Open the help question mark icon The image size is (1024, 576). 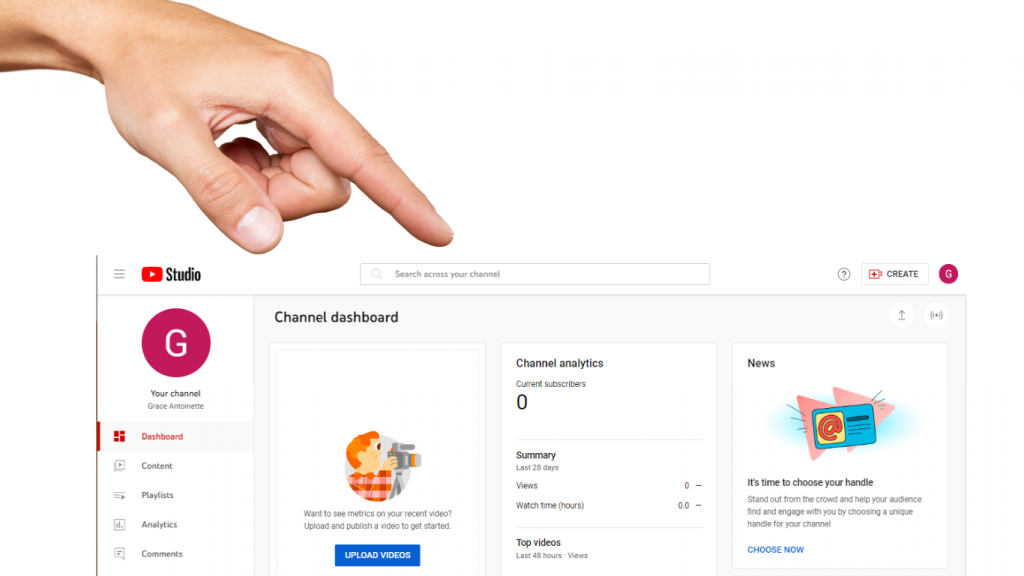point(844,274)
